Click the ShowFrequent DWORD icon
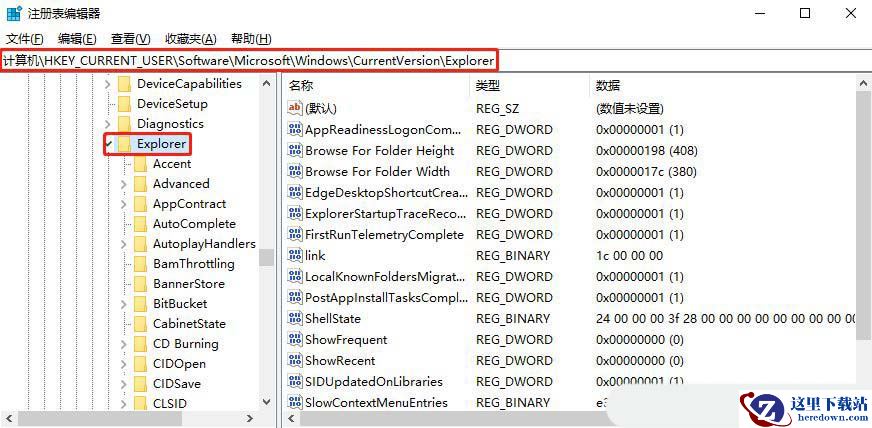The width and height of the screenshot is (872, 428). [295, 340]
